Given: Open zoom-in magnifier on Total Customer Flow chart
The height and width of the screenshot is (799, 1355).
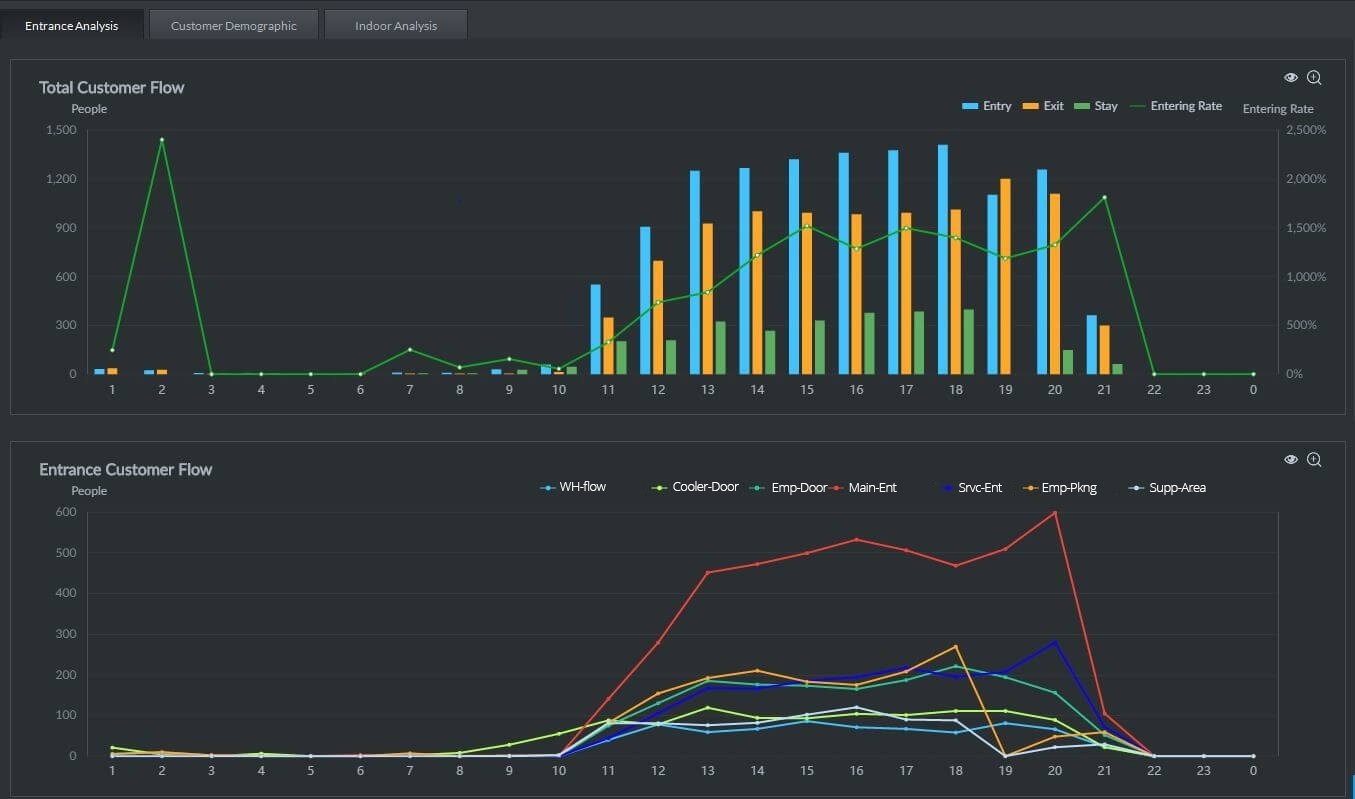Looking at the screenshot, I should (x=1314, y=77).
